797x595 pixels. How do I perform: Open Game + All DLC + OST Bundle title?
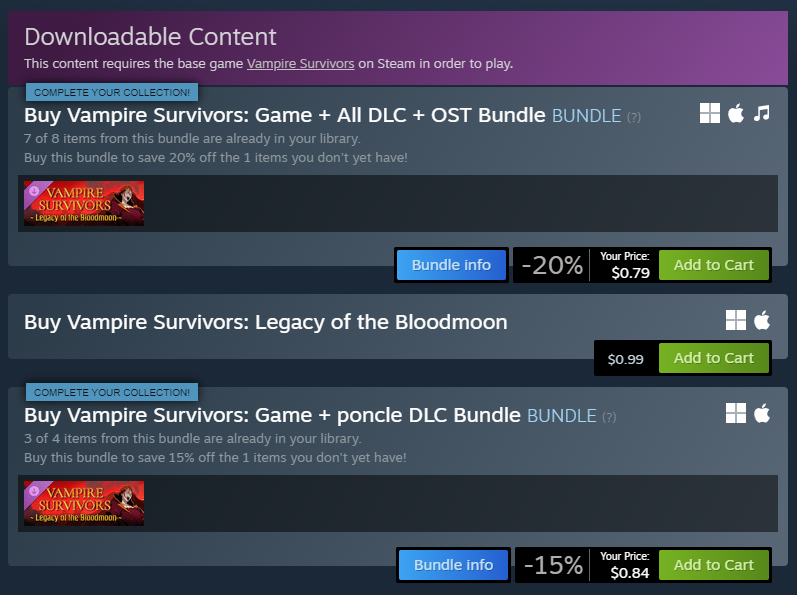coord(285,115)
